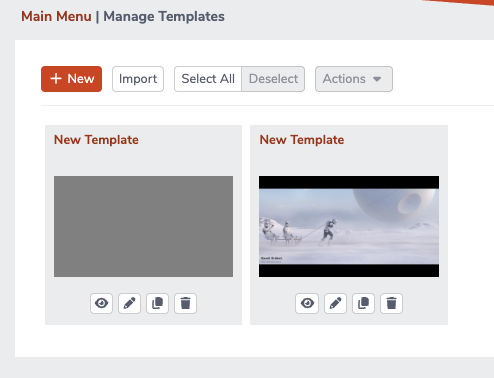Delete the gray-thumbnail New Template (trash icon)
The width and height of the screenshot is (494, 378).
coord(185,303)
